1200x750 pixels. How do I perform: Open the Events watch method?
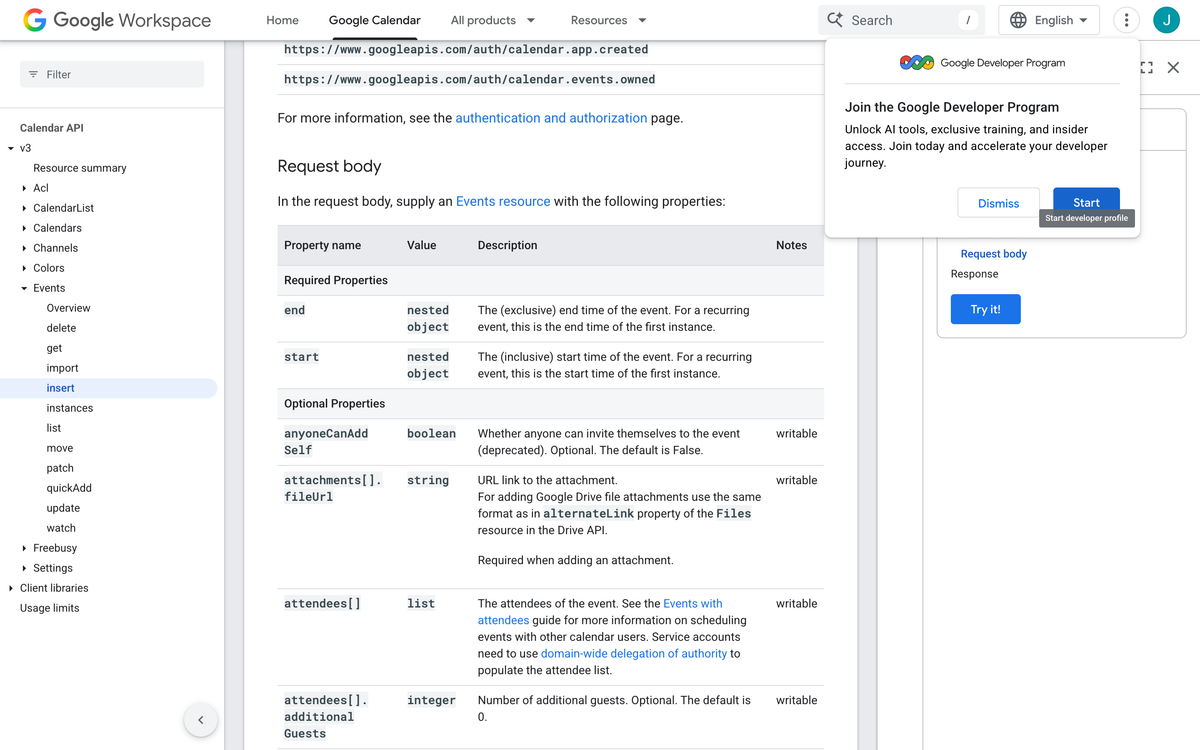pyautogui.click(x=61, y=528)
